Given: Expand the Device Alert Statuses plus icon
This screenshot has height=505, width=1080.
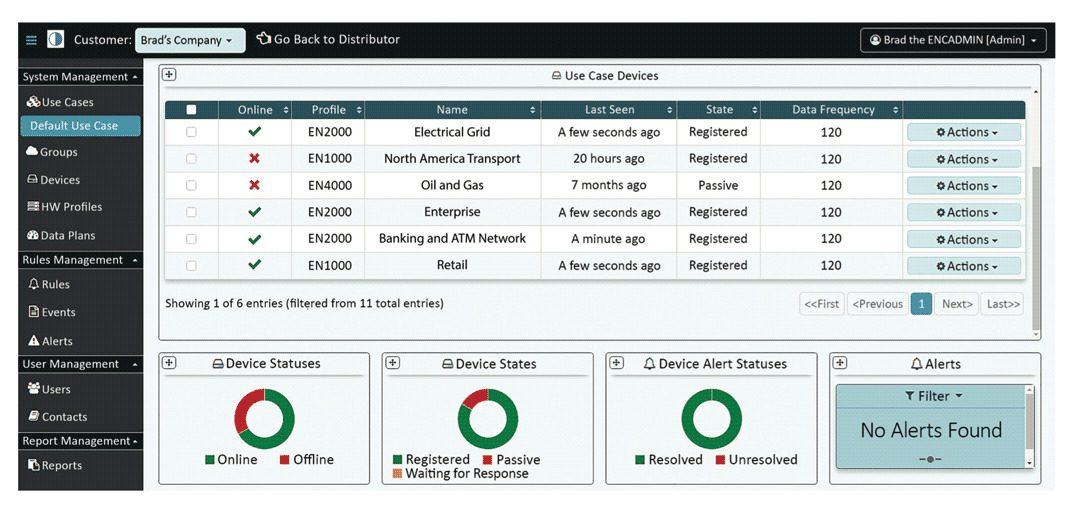Looking at the screenshot, I should click(617, 363).
